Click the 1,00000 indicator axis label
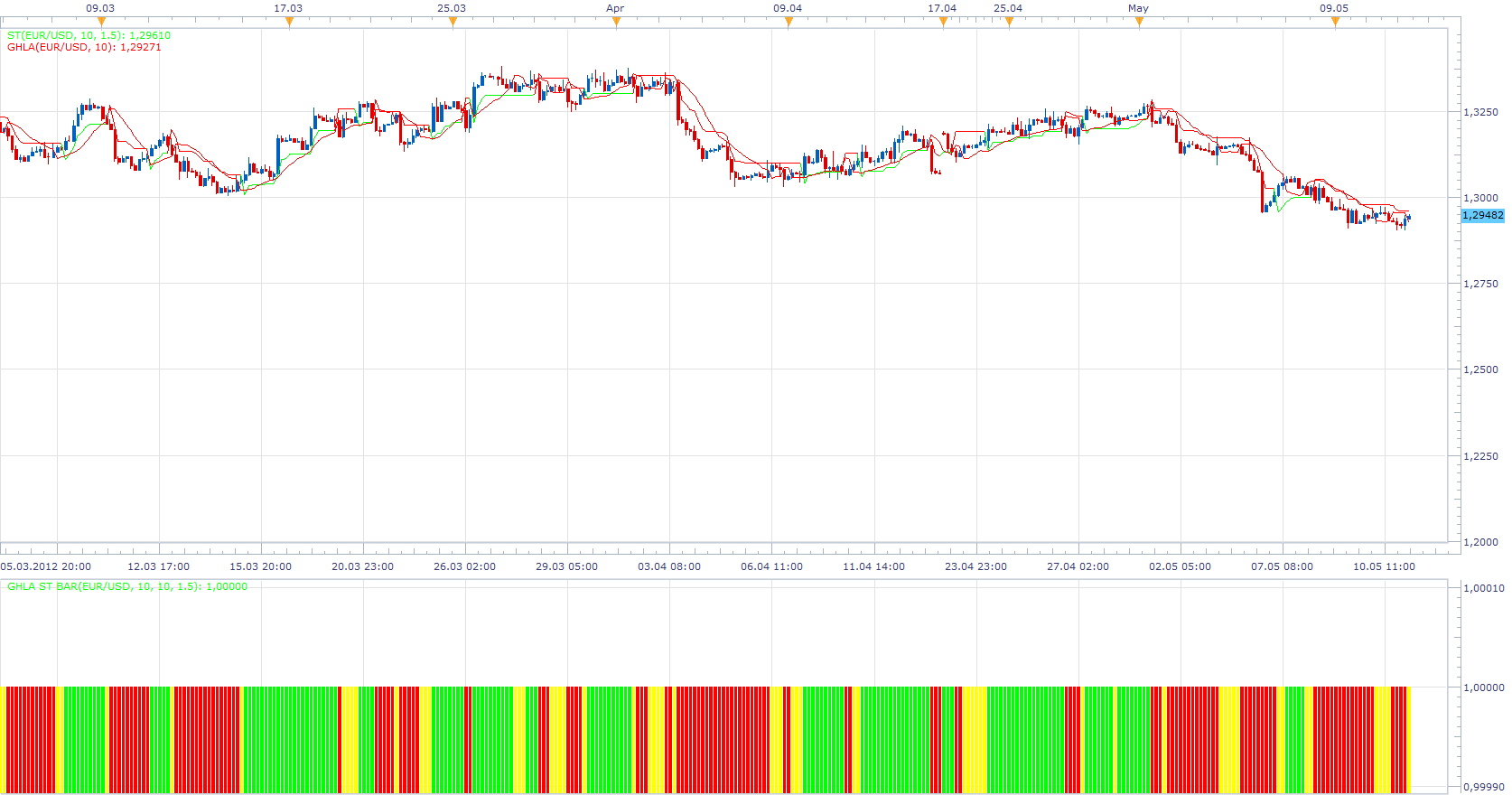This screenshot has width=1512, height=795. coord(1484,687)
